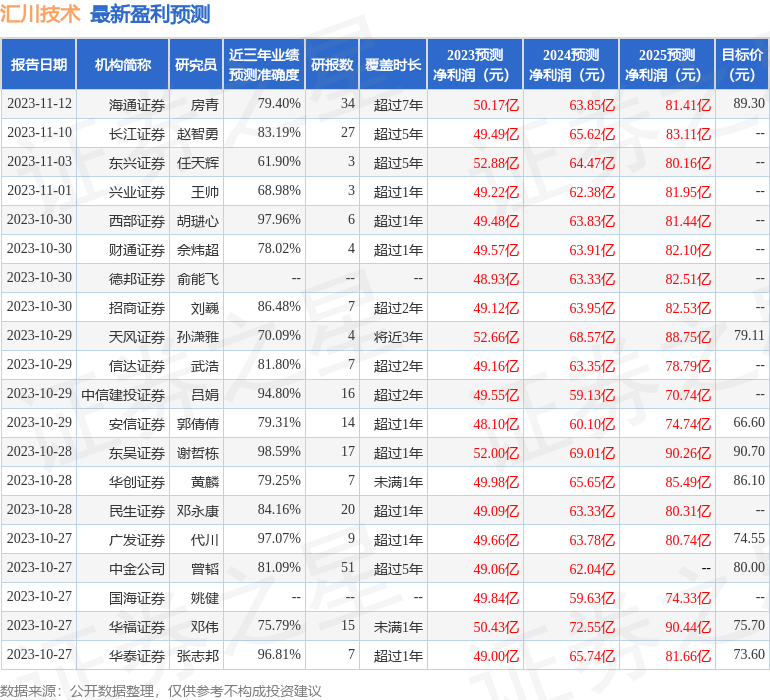
Task: Select the 华福证券 institution cell
Action: 137,627
